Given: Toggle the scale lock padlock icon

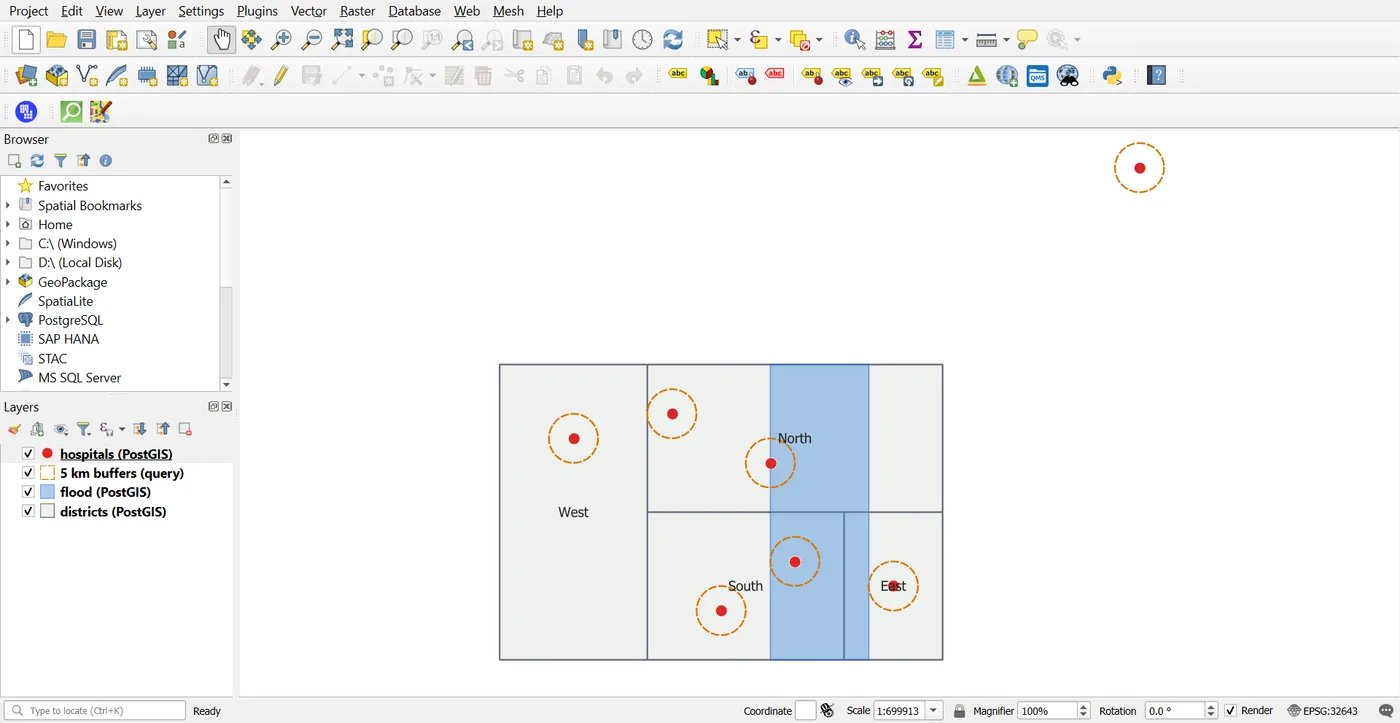Looking at the screenshot, I should click(960, 711).
